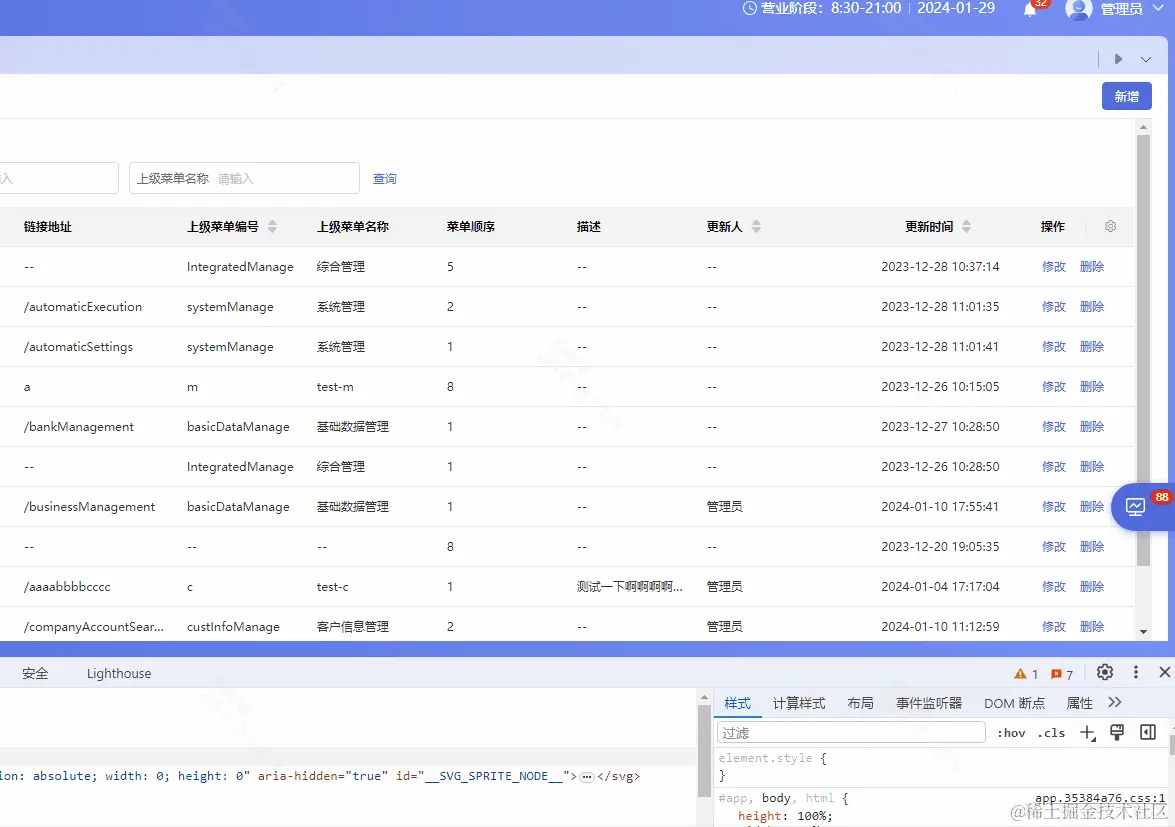The height and width of the screenshot is (827, 1175).
Task: Click 修改 for /bankManagement row
Action: 1054,426
